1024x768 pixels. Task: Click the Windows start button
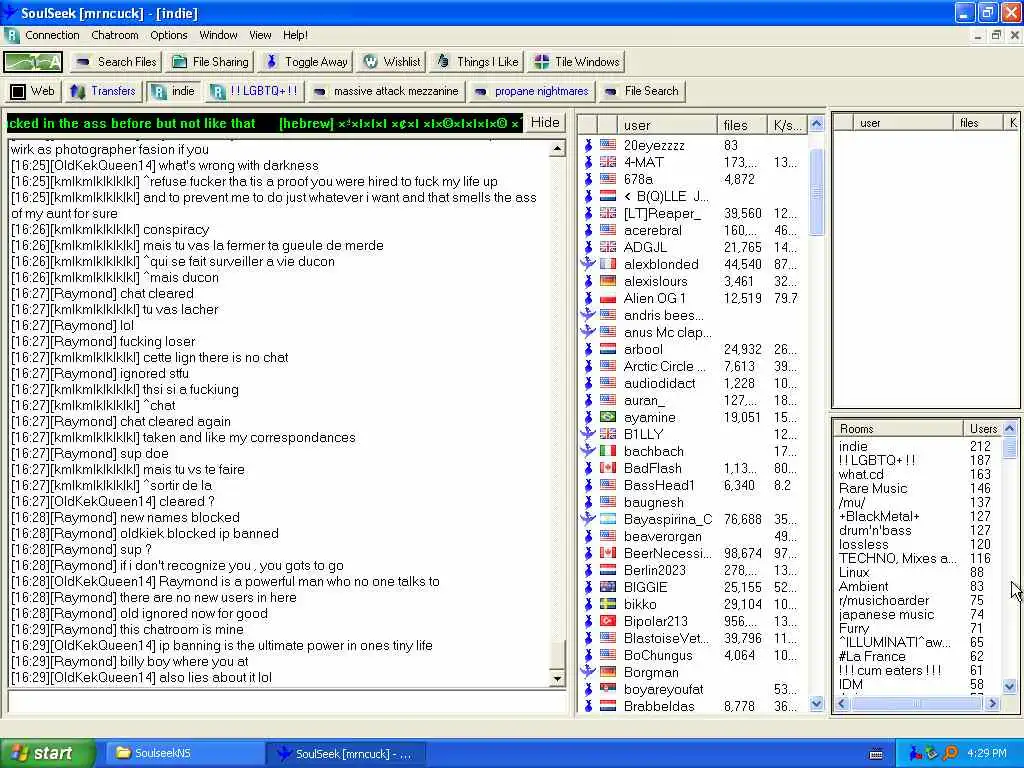coord(46,753)
